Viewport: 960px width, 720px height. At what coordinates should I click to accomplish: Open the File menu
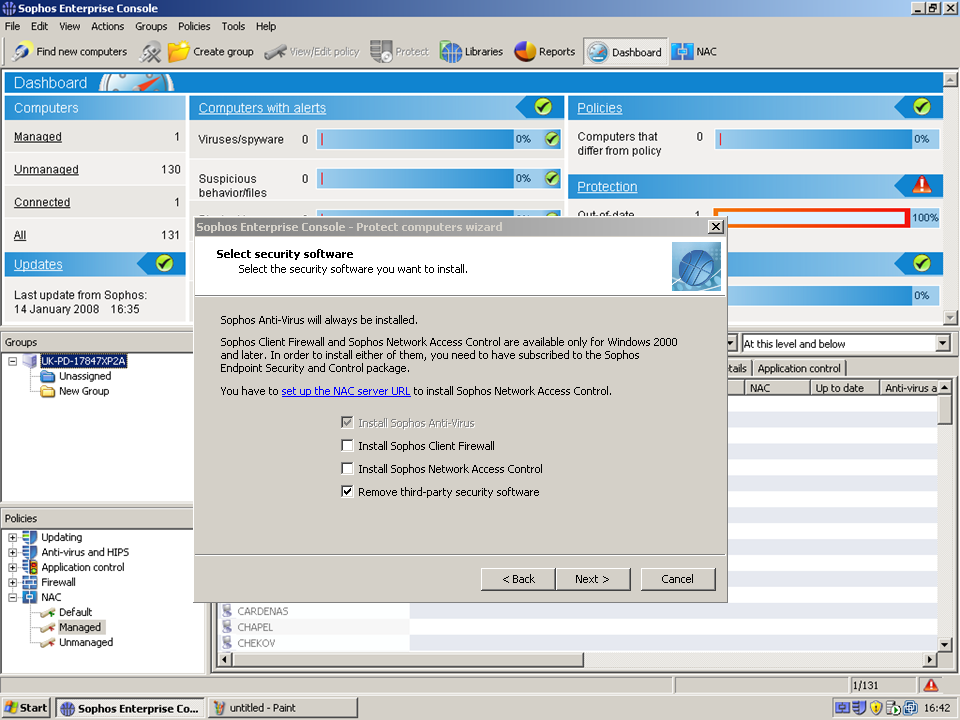coord(12,26)
